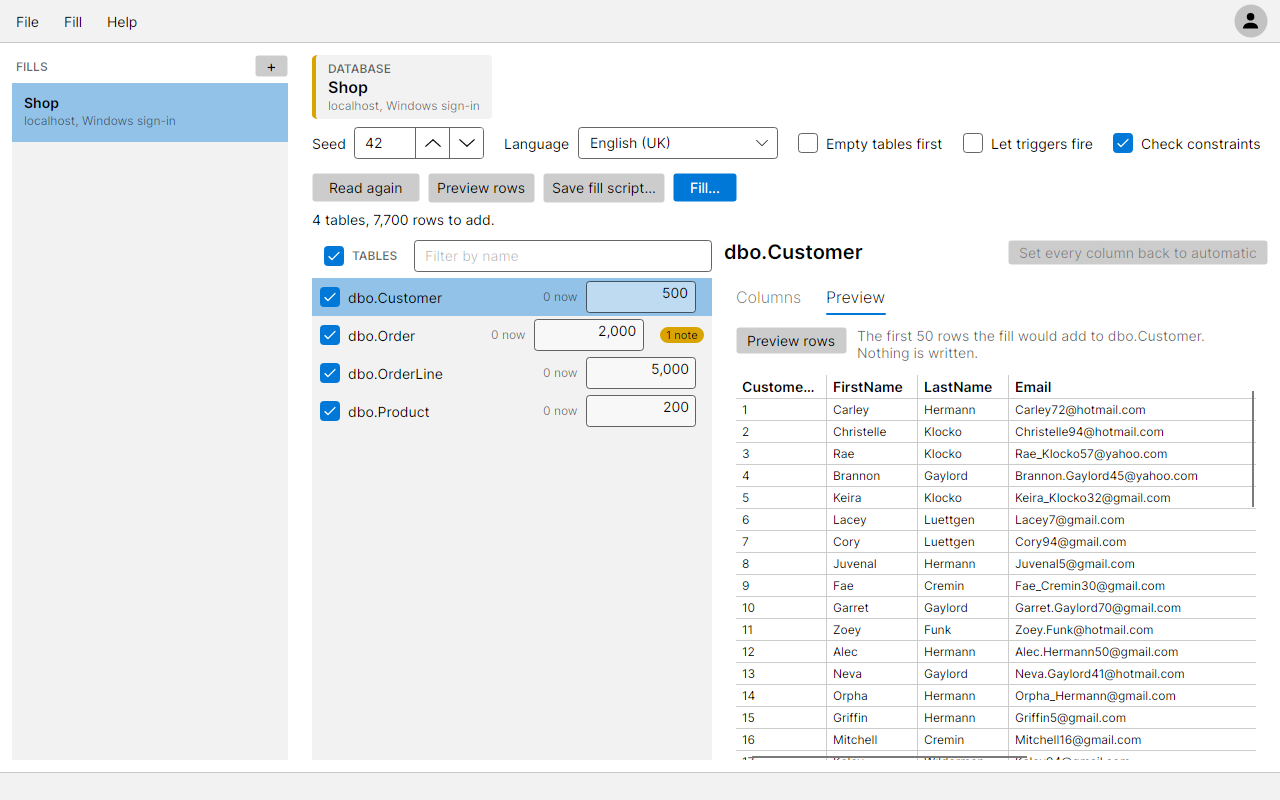This screenshot has width=1280, height=800.
Task: Click Preview rows button in Preview tab
Action: (x=791, y=341)
